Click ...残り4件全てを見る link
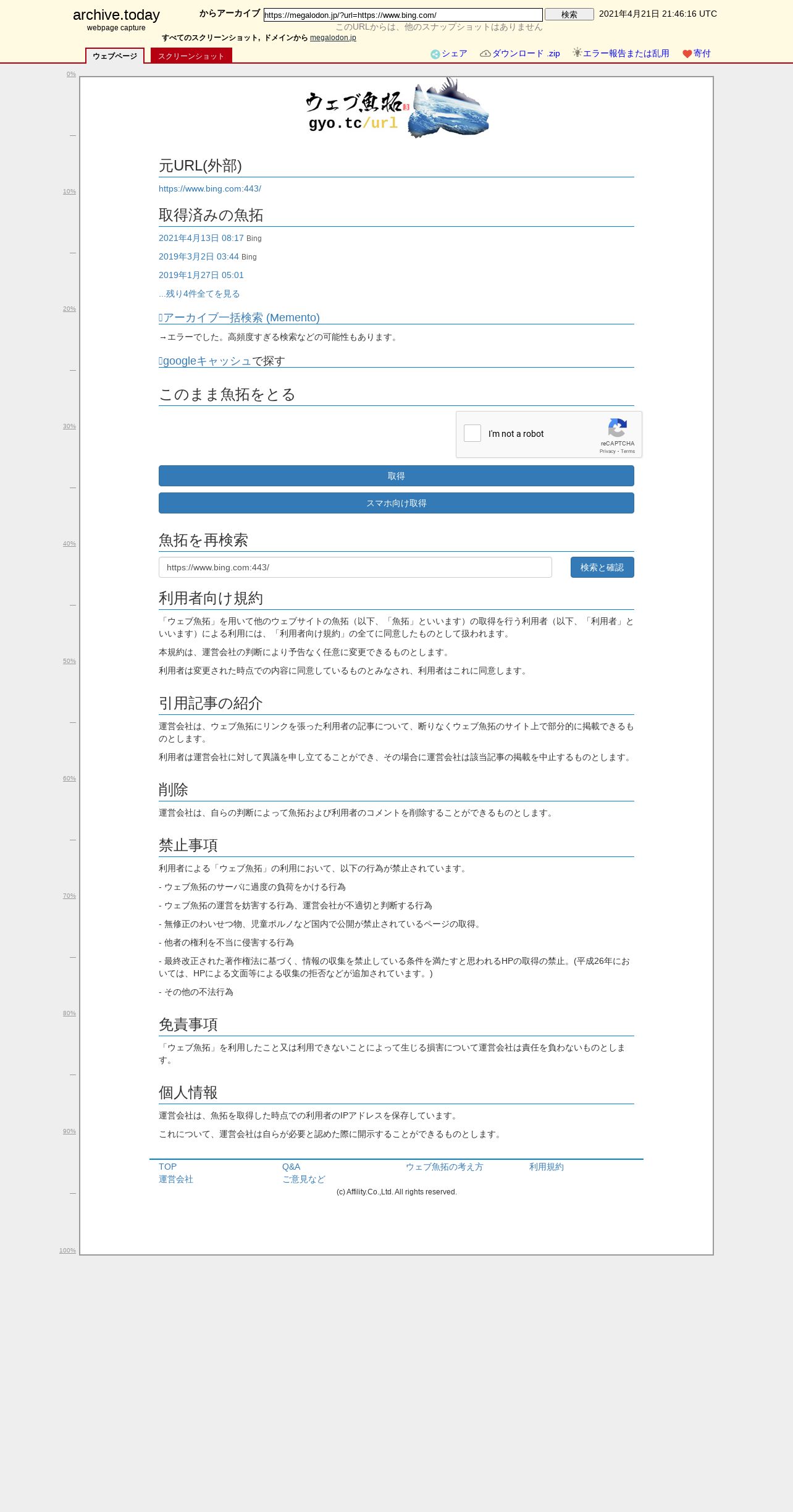This screenshot has height=1512, width=793. coord(199,294)
